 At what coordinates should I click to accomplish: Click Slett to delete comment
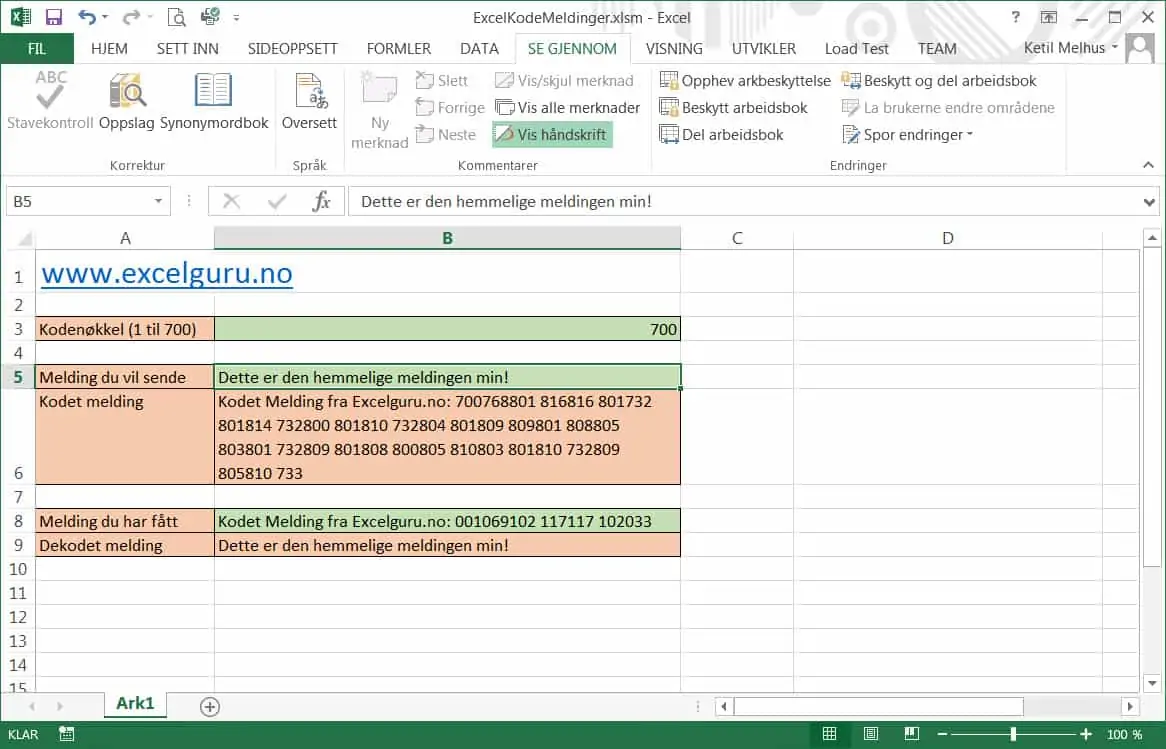[442, 80]
